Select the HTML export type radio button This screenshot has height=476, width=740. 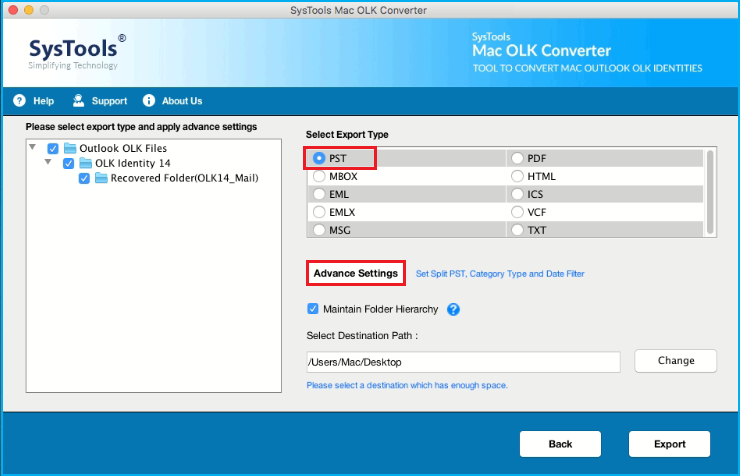pos(517,176)
